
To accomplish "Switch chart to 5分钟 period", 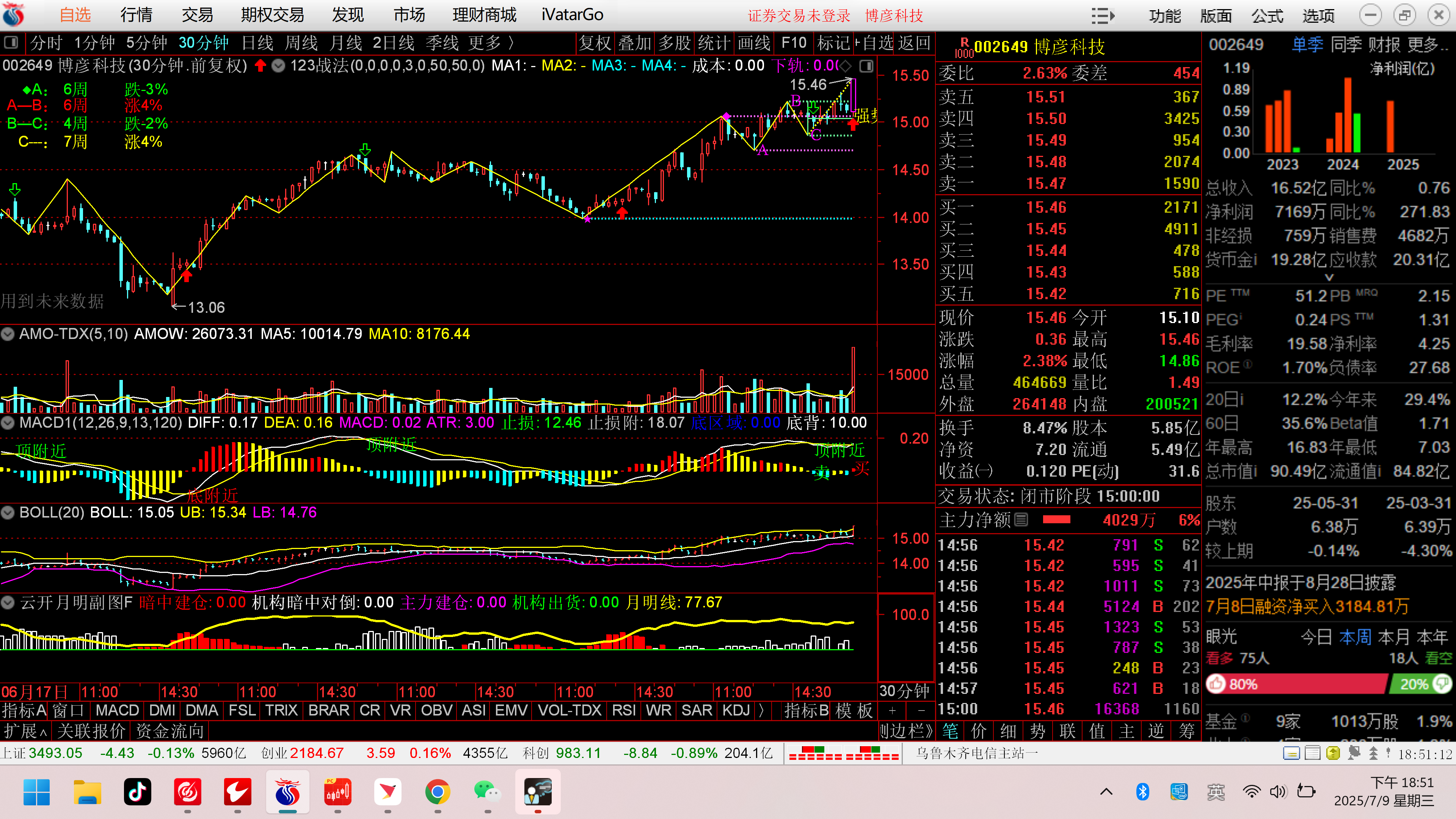I will click(146, 43).
